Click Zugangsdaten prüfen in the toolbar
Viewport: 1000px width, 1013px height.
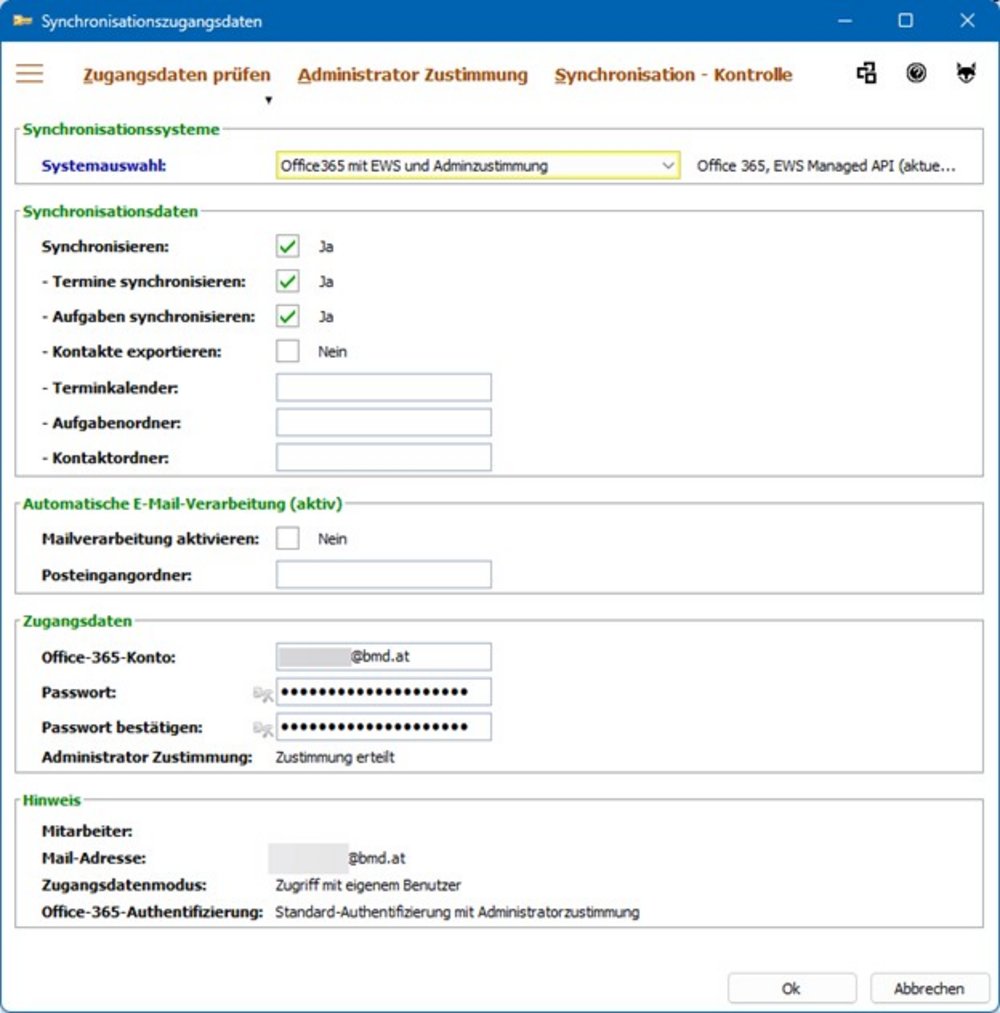[x=176, y=75]
